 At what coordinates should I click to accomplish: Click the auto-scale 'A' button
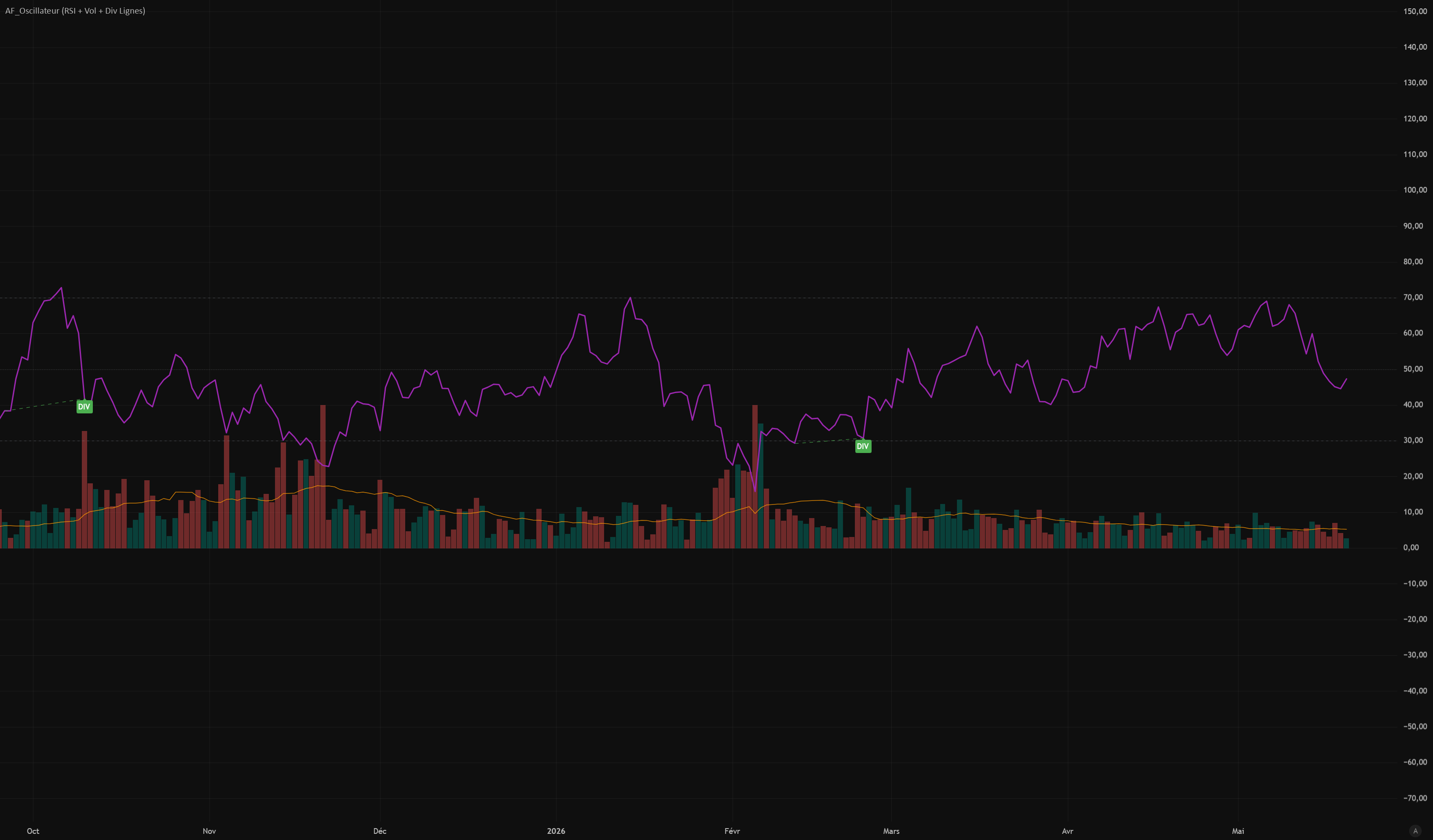(1415, 831)
